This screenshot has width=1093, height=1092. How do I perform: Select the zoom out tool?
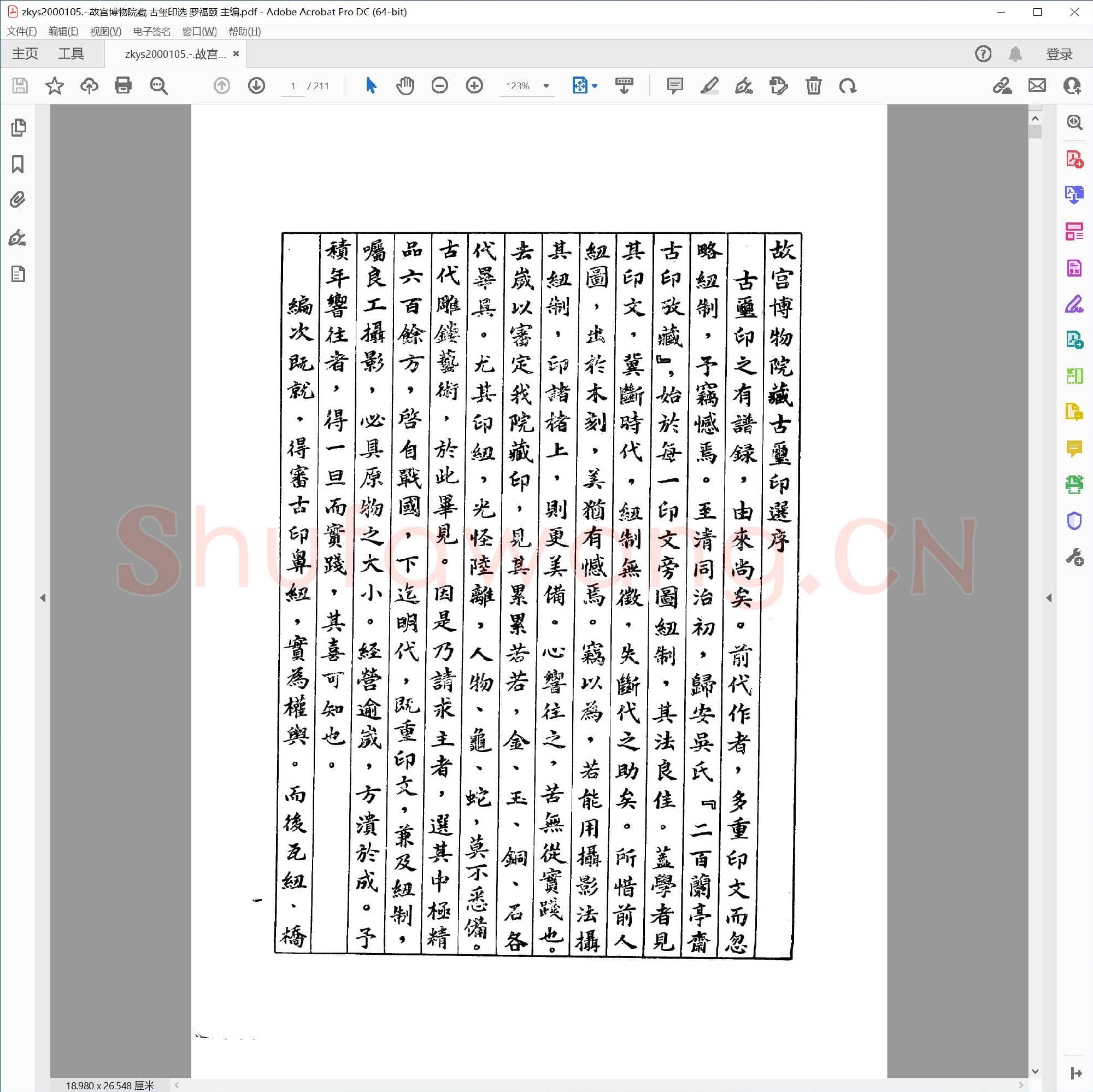coord(439,85)
